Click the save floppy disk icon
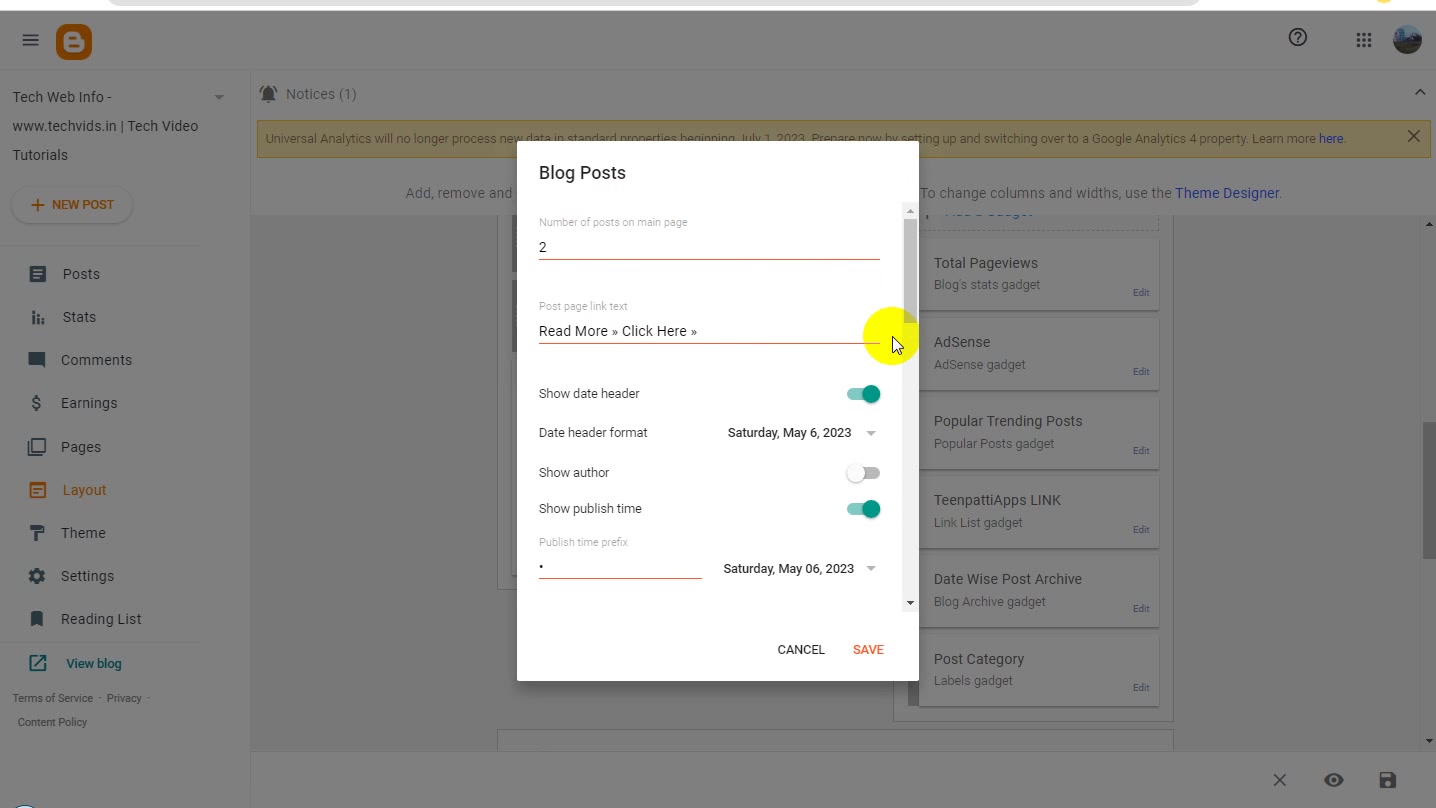1436x808 pixels. click(x=1387, y=780)
